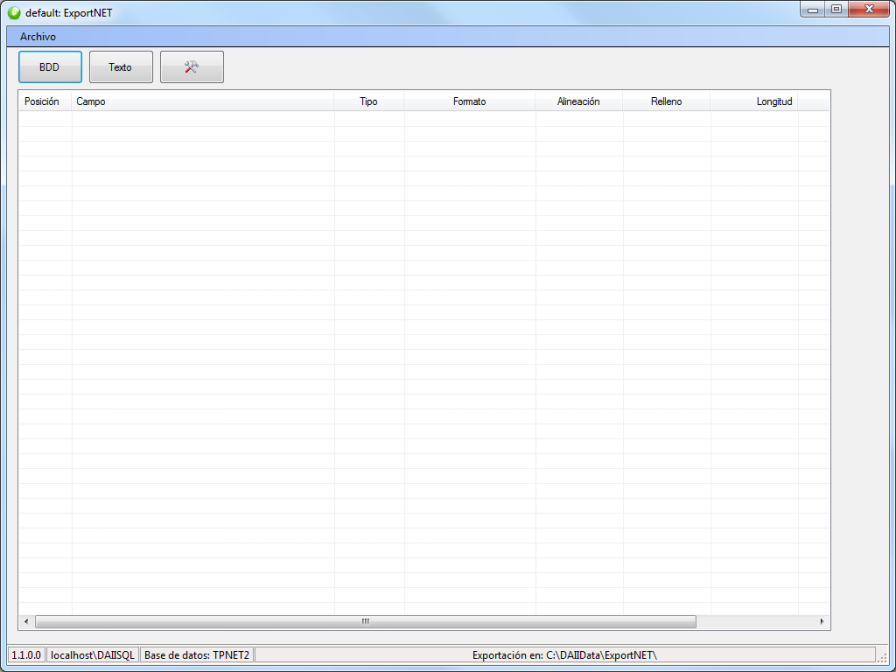The width and height of the screenshot is (896, 672).
Task: Sort by the Relleno column header
Action: (666, 101)
